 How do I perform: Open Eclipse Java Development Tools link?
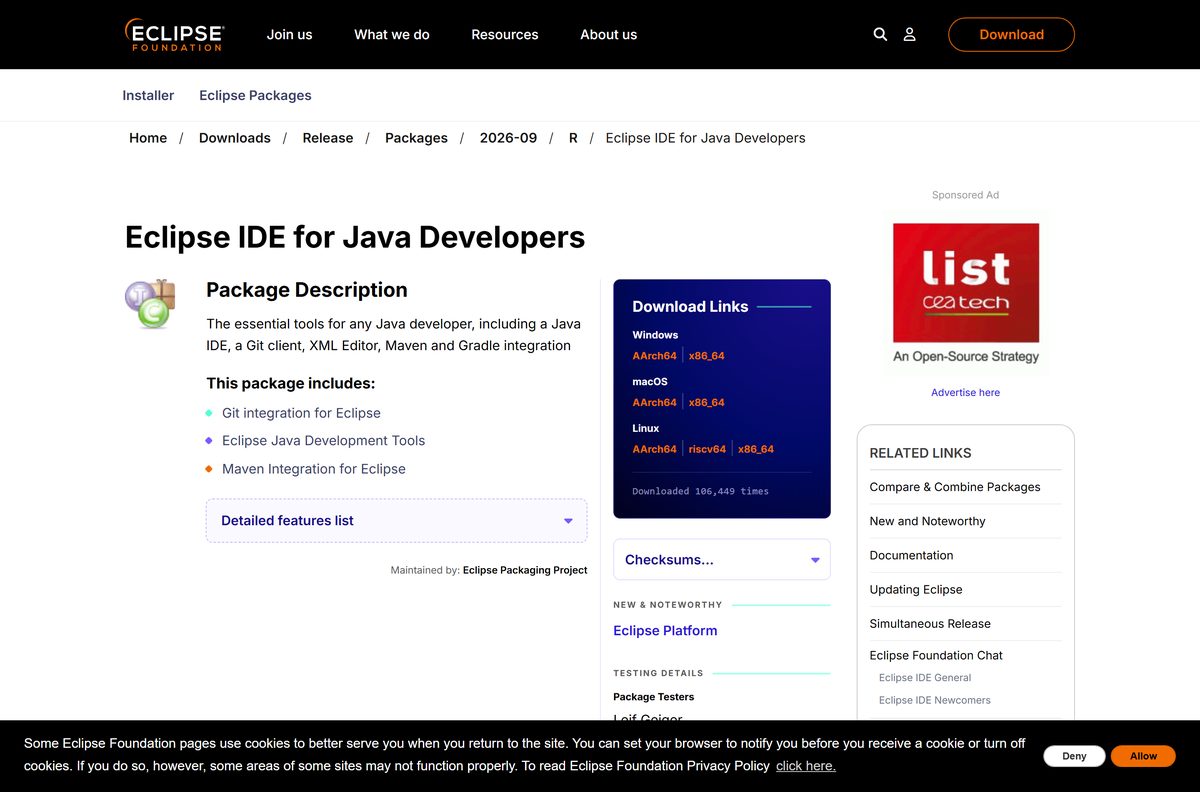(323, 440)
